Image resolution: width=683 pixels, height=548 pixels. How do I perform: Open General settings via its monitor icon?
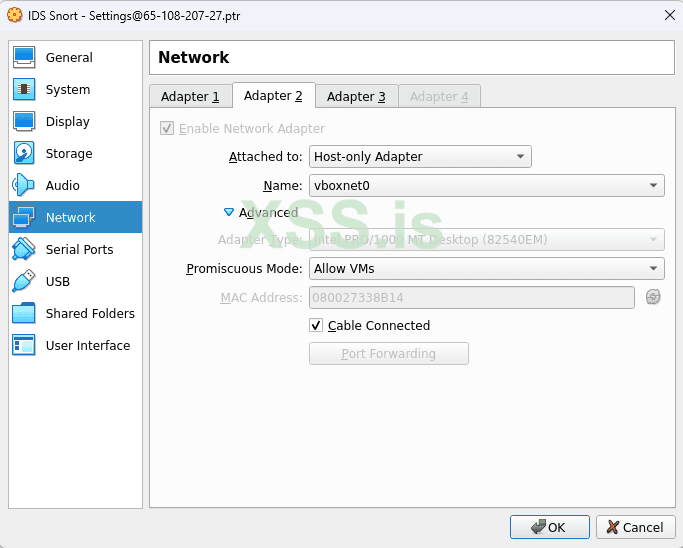point(24,58)
